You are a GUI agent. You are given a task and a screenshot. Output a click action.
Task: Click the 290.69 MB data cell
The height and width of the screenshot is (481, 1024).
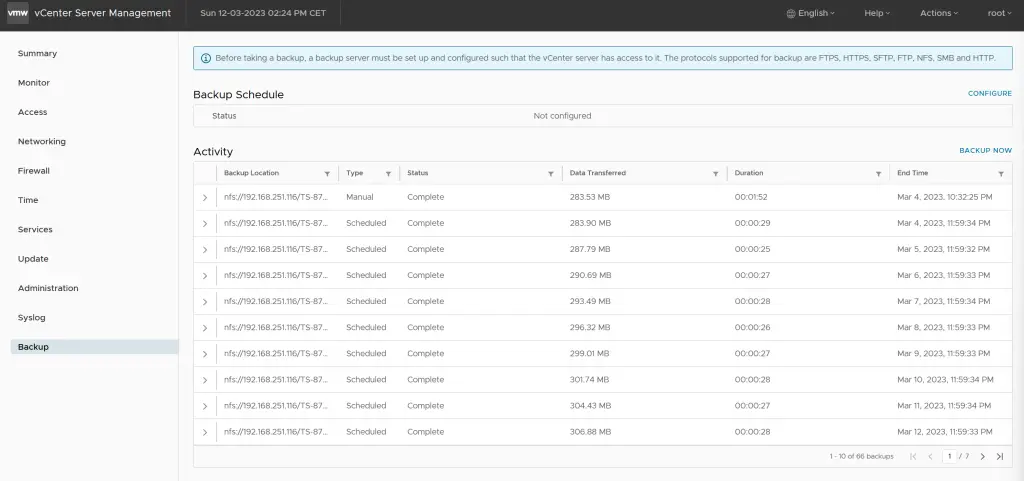point(590,275)
